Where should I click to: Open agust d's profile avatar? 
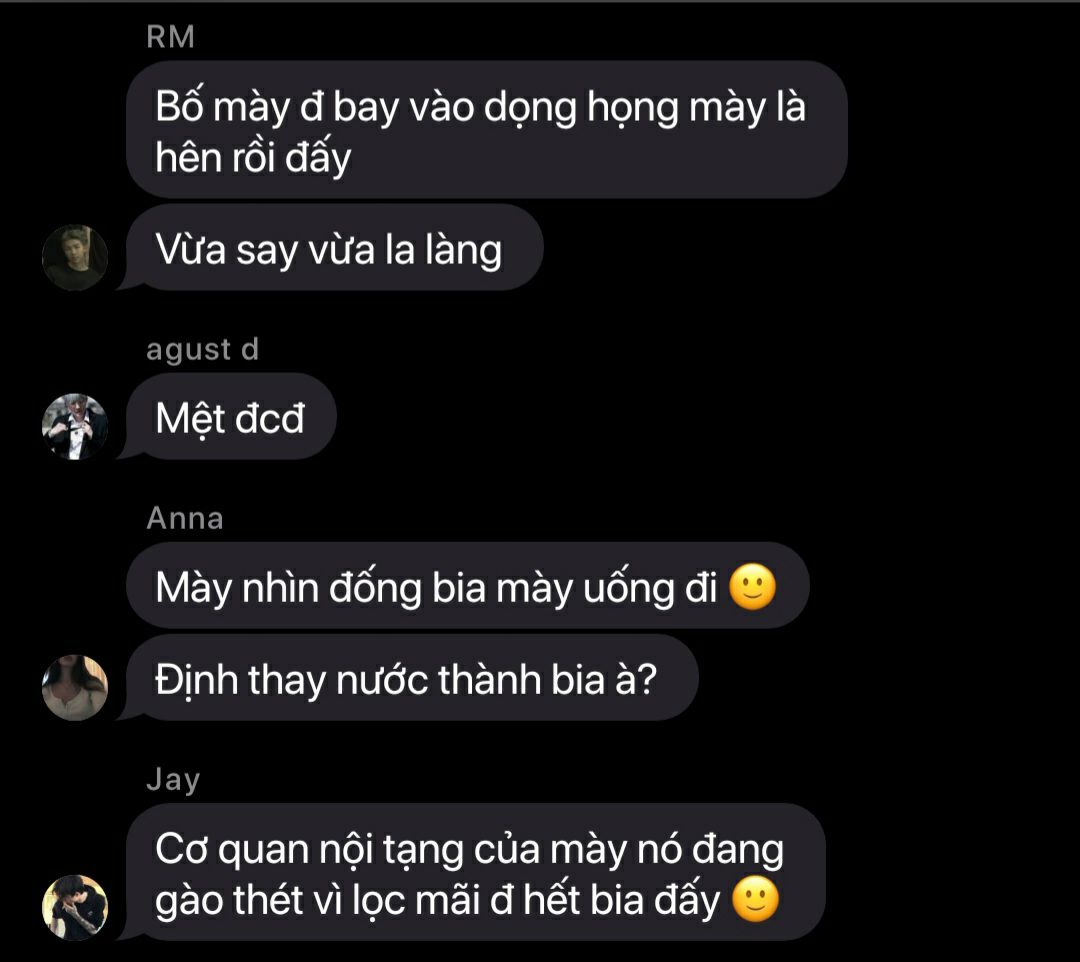click(x=75, y=426)
